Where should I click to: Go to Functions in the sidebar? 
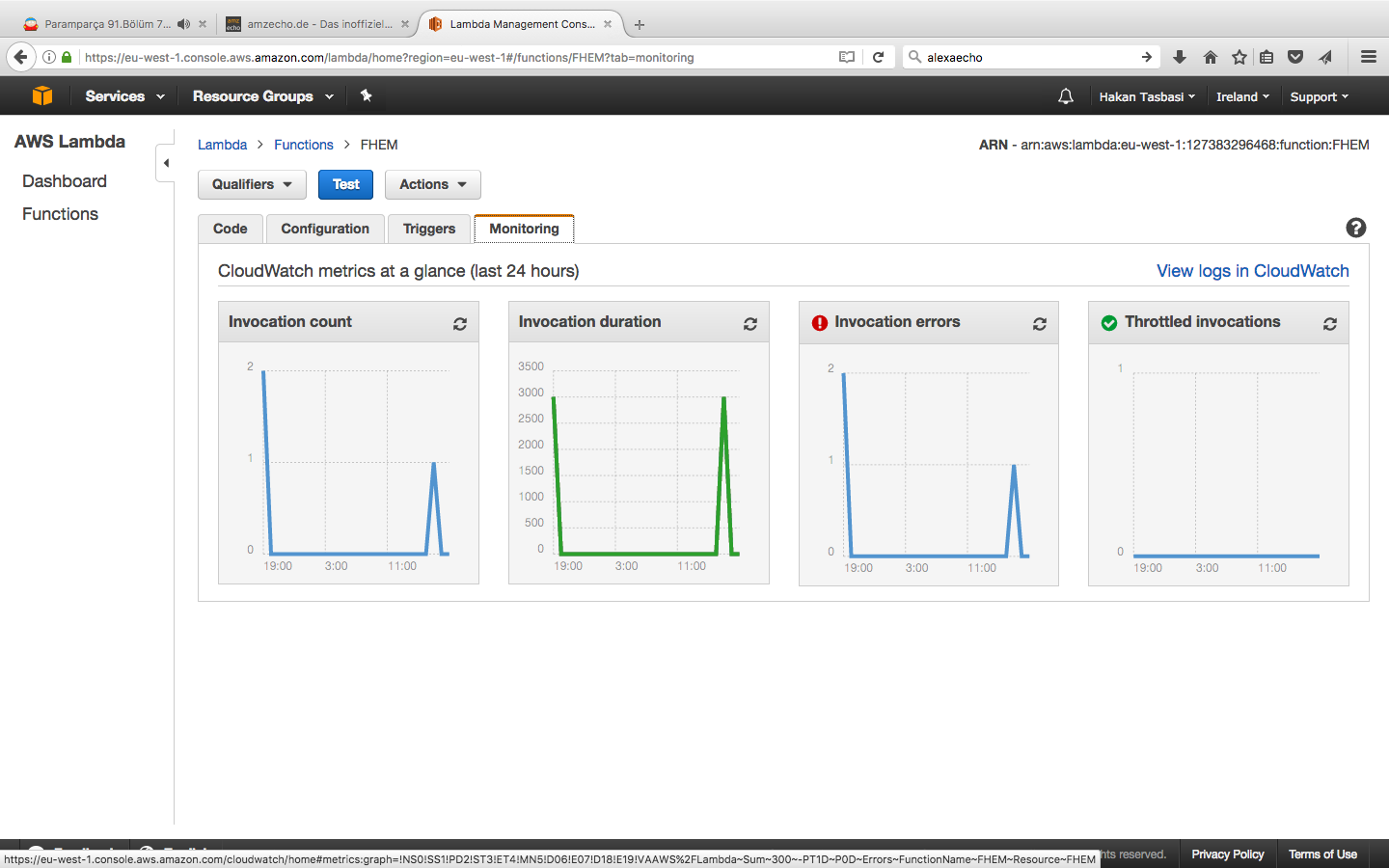click(60, 214)
